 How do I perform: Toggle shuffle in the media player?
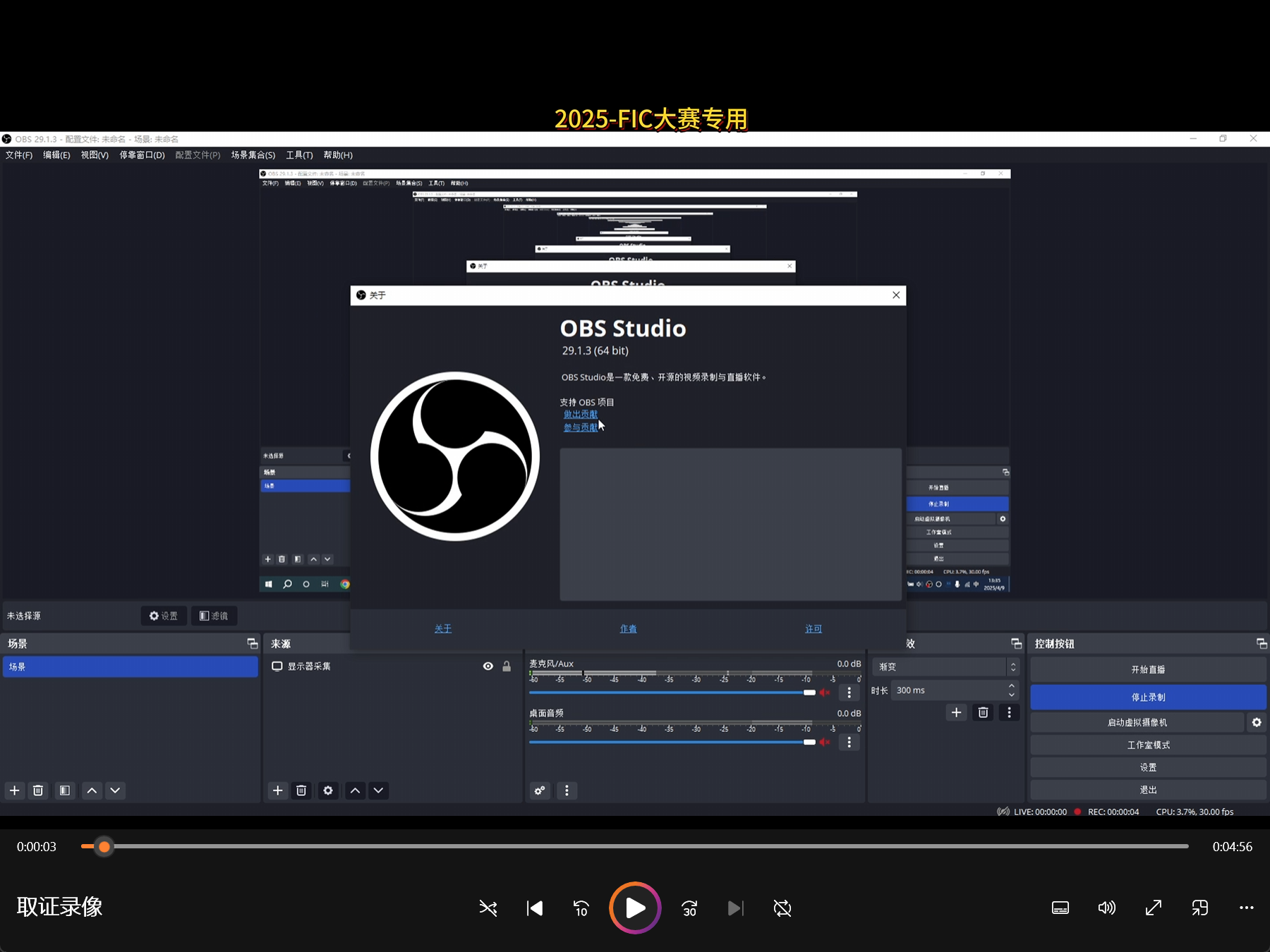tap(488, 908)
